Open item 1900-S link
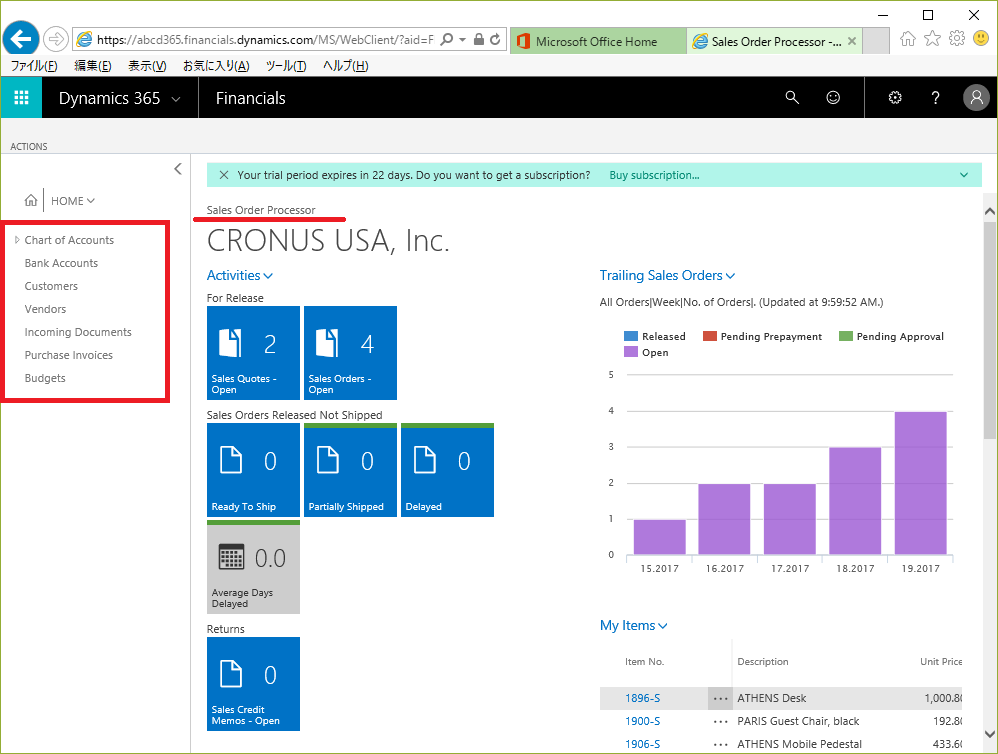Screen dimensions: 998x754 click(642, 721)
